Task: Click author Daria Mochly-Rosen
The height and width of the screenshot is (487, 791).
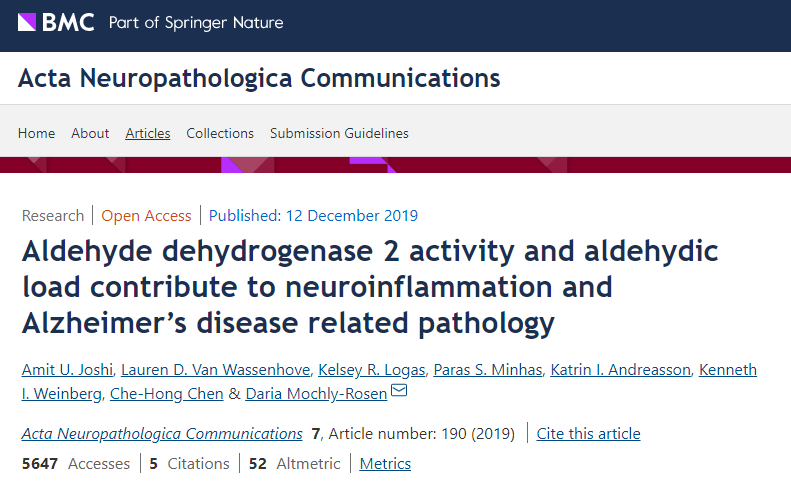Action: [x=316, y=393]
